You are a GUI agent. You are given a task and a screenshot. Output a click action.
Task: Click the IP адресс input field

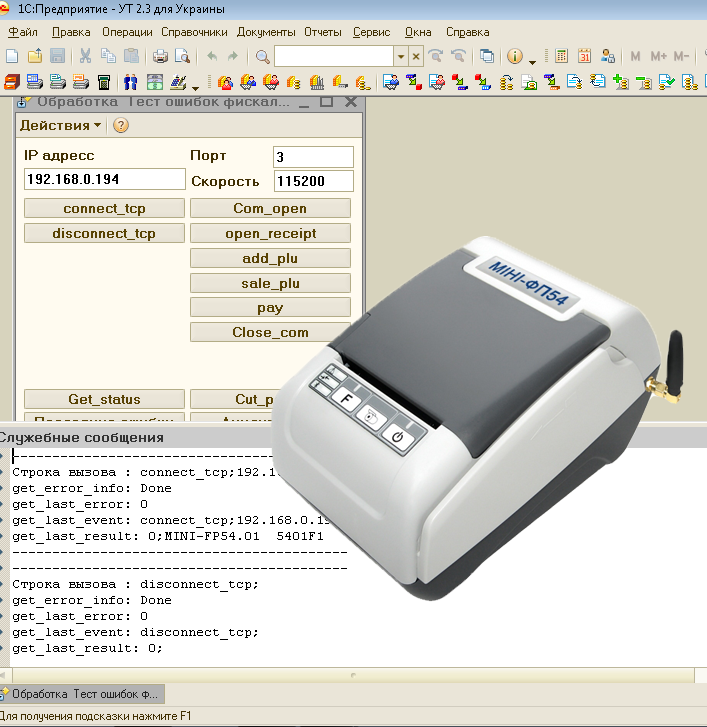pos(104,179)
